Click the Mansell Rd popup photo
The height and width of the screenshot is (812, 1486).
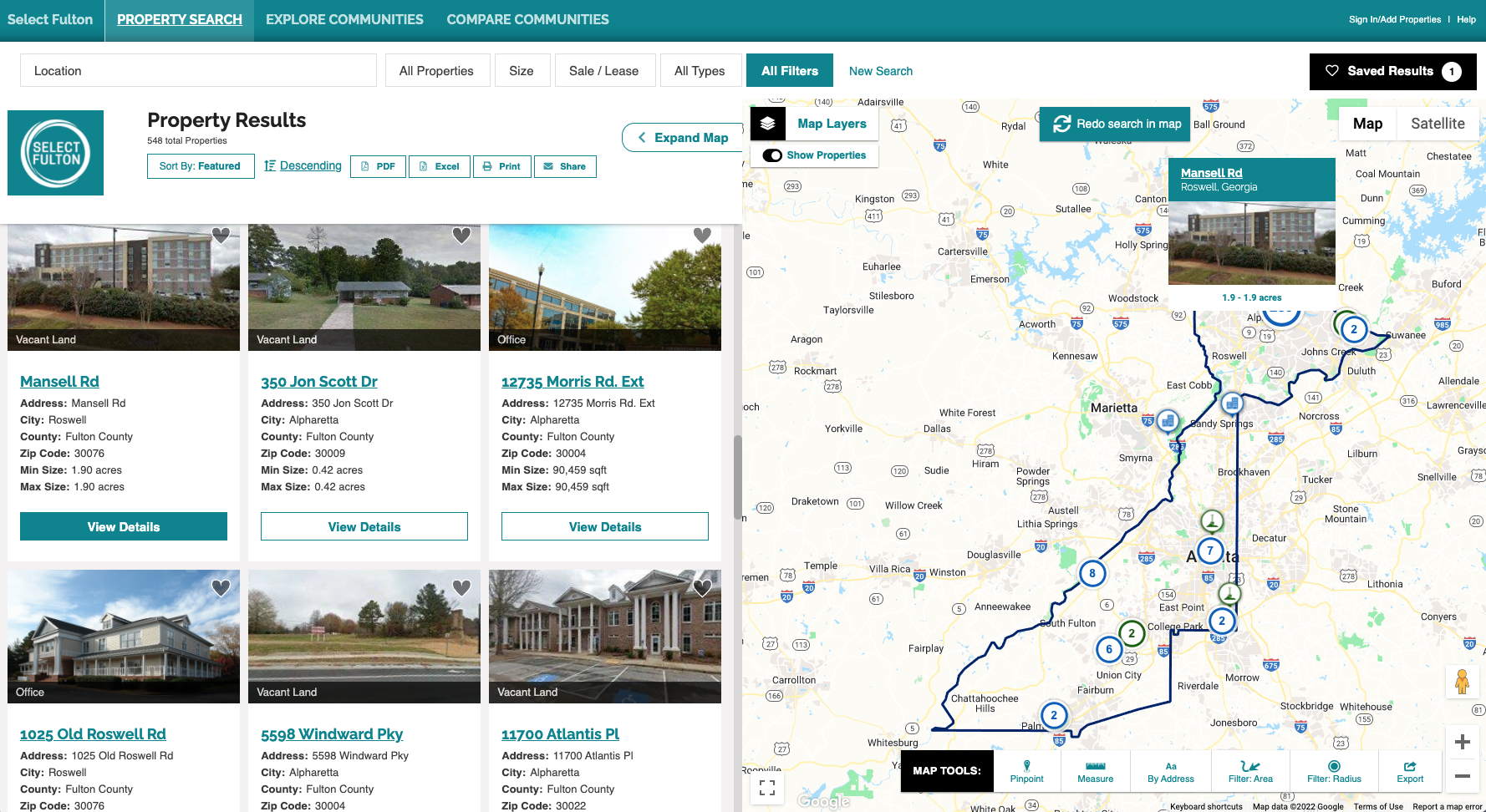tap(1251, 242)
